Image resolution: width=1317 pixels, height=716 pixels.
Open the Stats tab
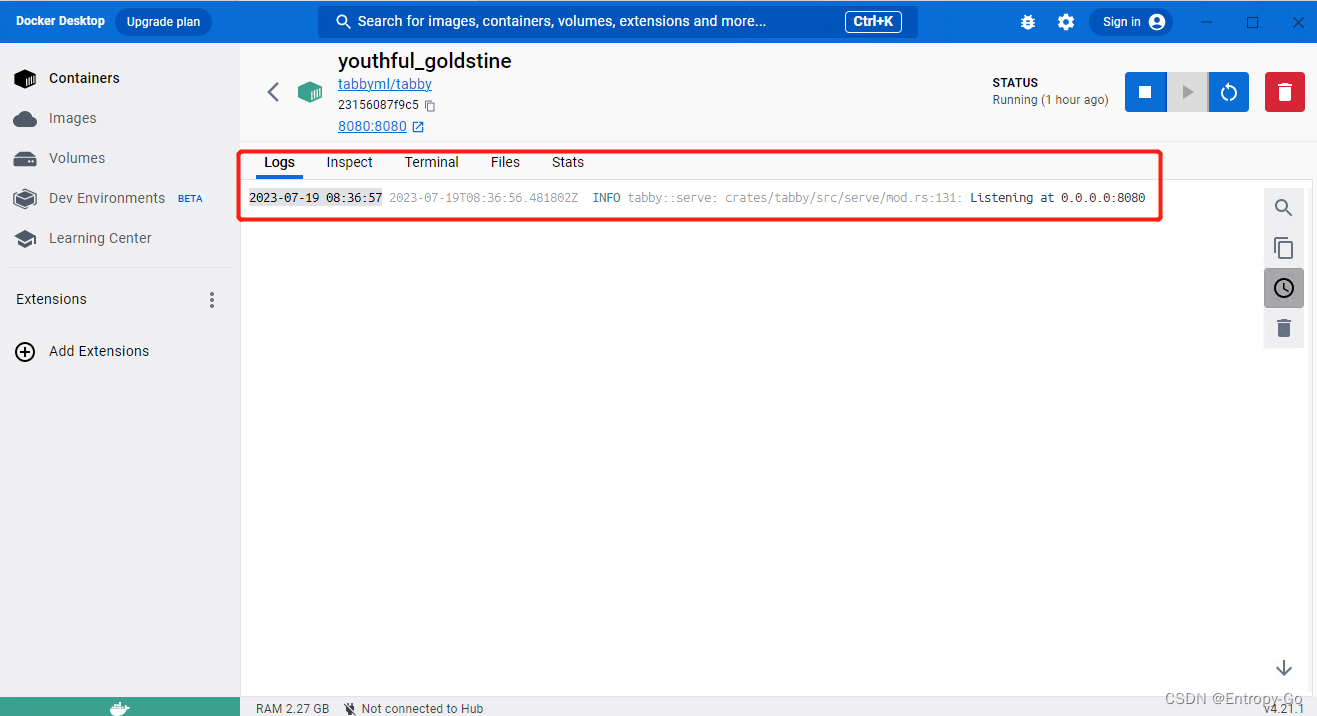(567, 162)
